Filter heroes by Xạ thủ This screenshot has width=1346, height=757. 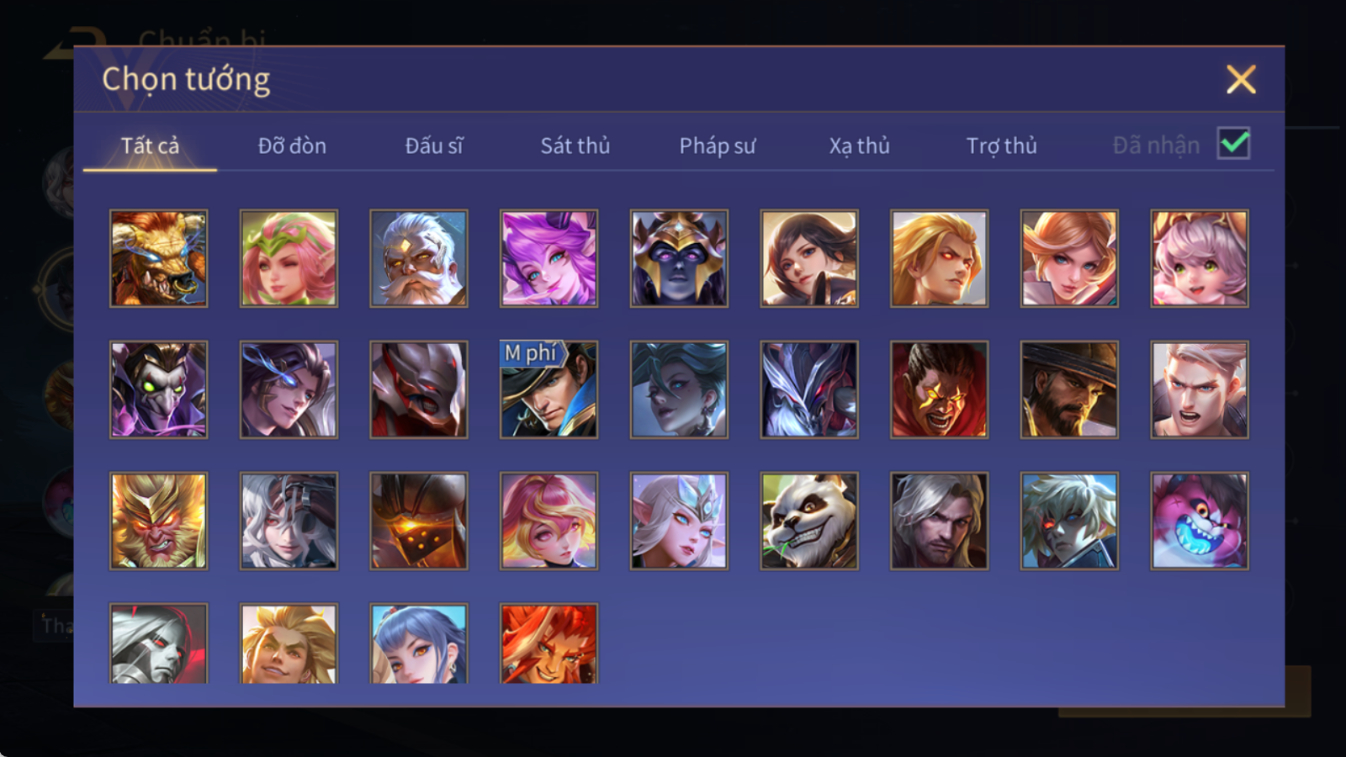(859, 146)
